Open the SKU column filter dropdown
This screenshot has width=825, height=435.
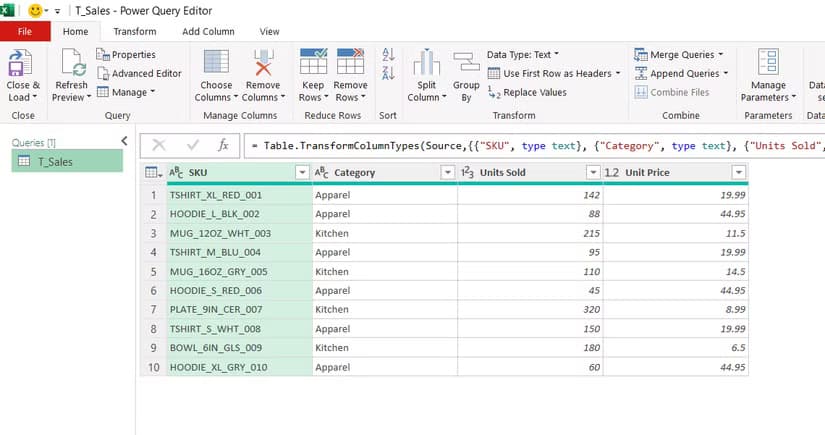tap(302, 173)
